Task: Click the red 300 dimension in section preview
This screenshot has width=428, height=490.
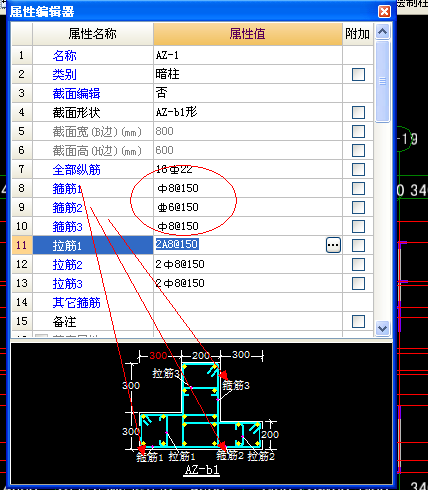Action: coord(158,355)
